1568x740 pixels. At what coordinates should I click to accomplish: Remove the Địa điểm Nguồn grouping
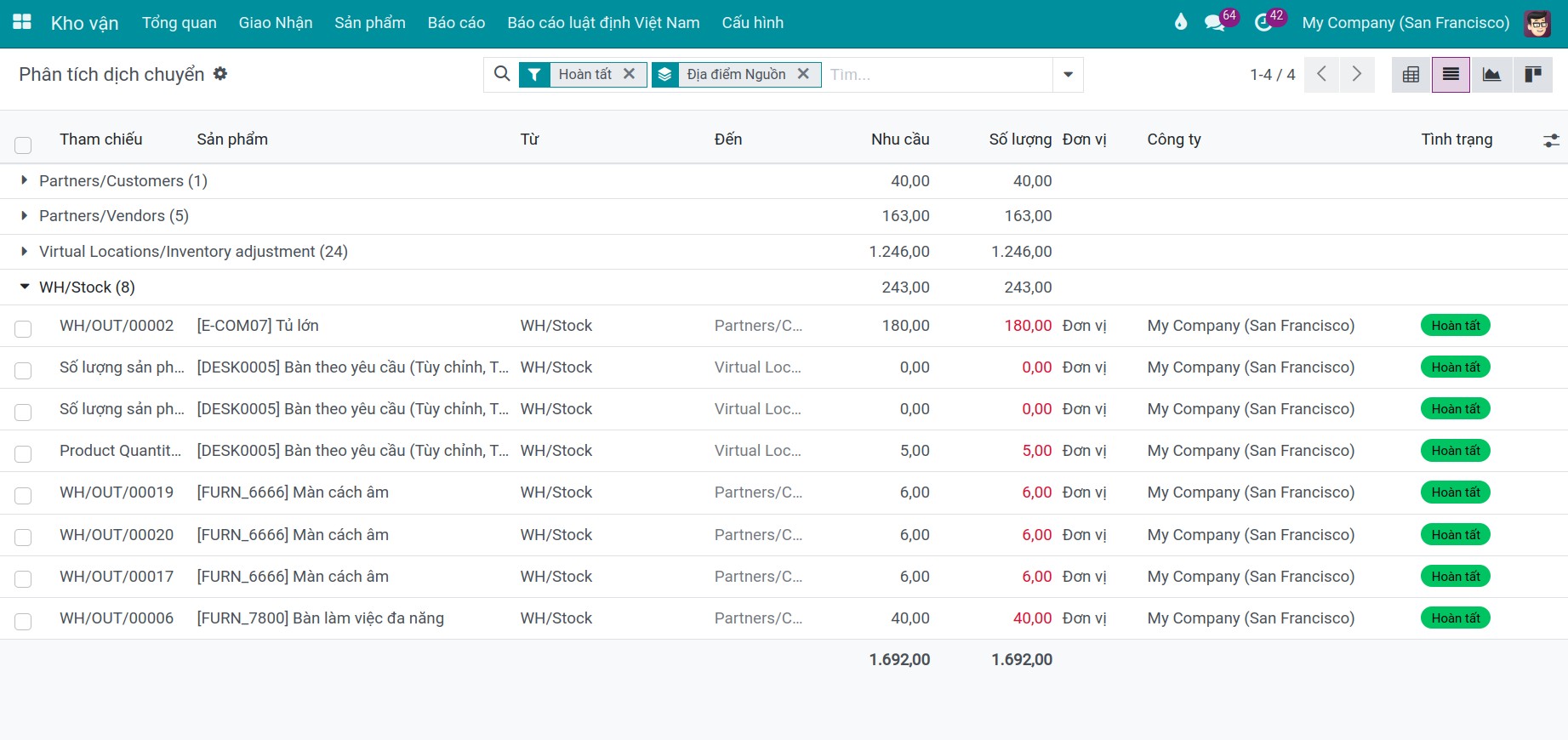[x=803, y=74]
